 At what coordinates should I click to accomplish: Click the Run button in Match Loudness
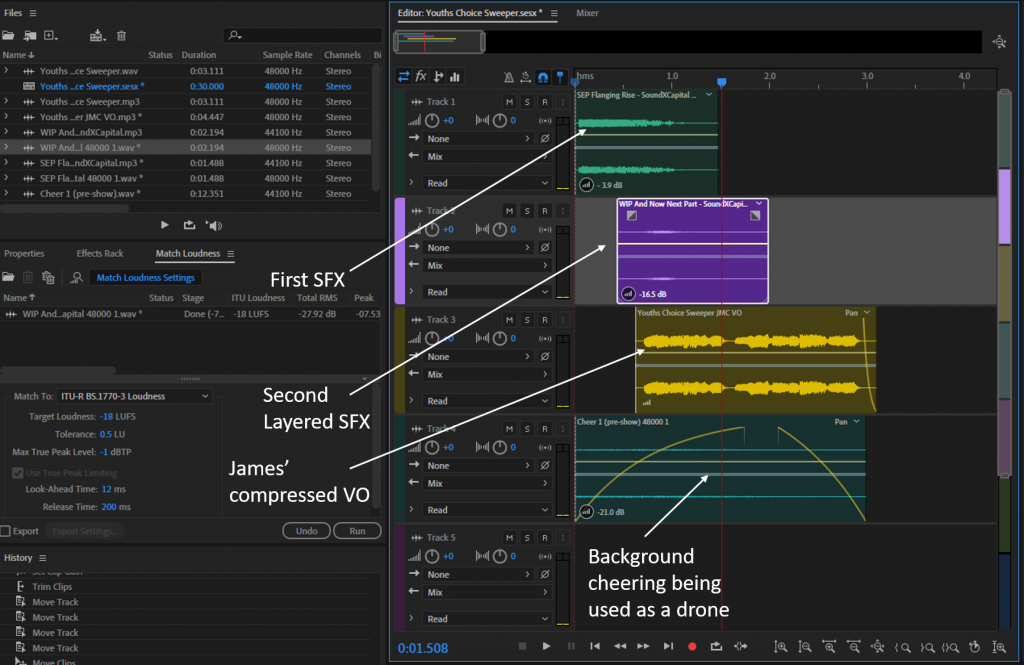click(x=357, y=531)
